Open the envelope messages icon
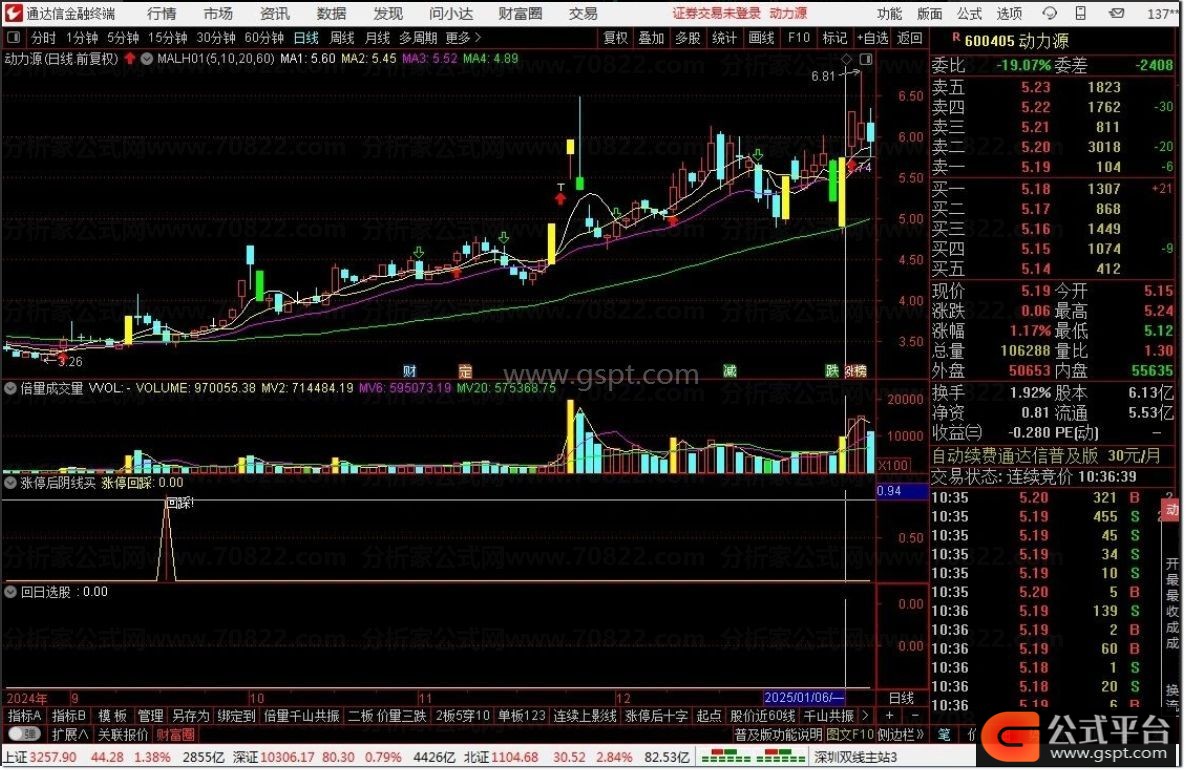 (x=1116, y=13)
